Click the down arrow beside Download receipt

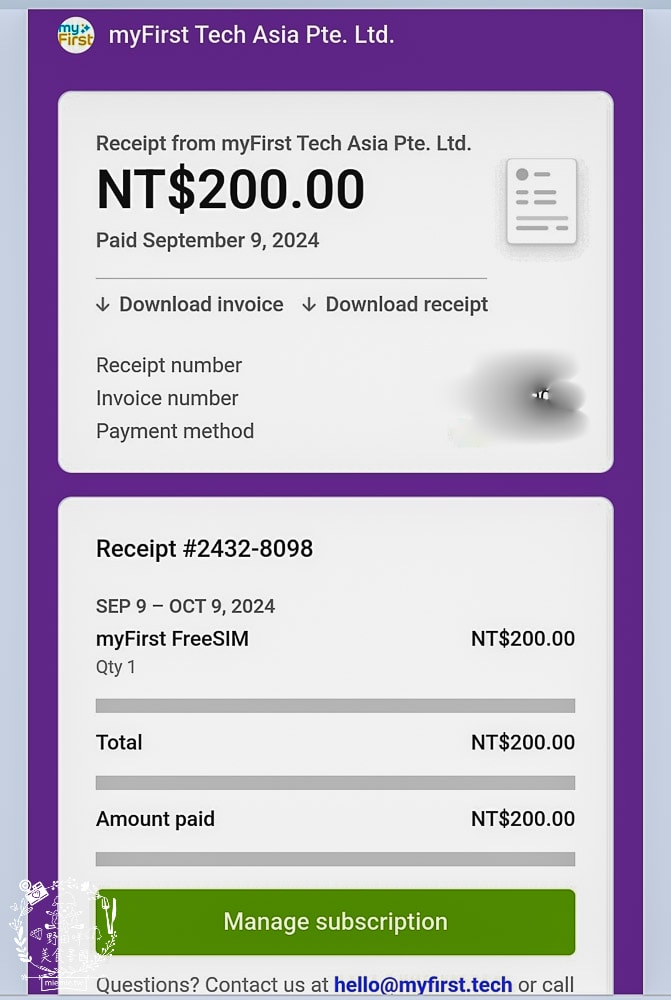309,305
